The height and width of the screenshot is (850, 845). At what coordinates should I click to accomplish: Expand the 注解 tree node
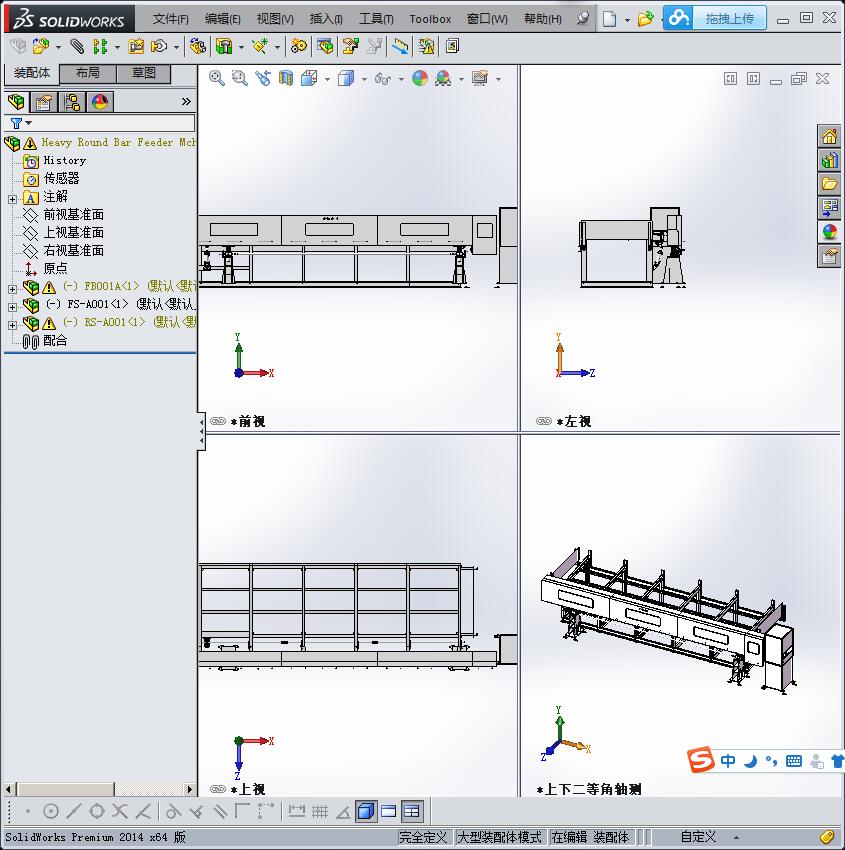[x=12, y=199]
